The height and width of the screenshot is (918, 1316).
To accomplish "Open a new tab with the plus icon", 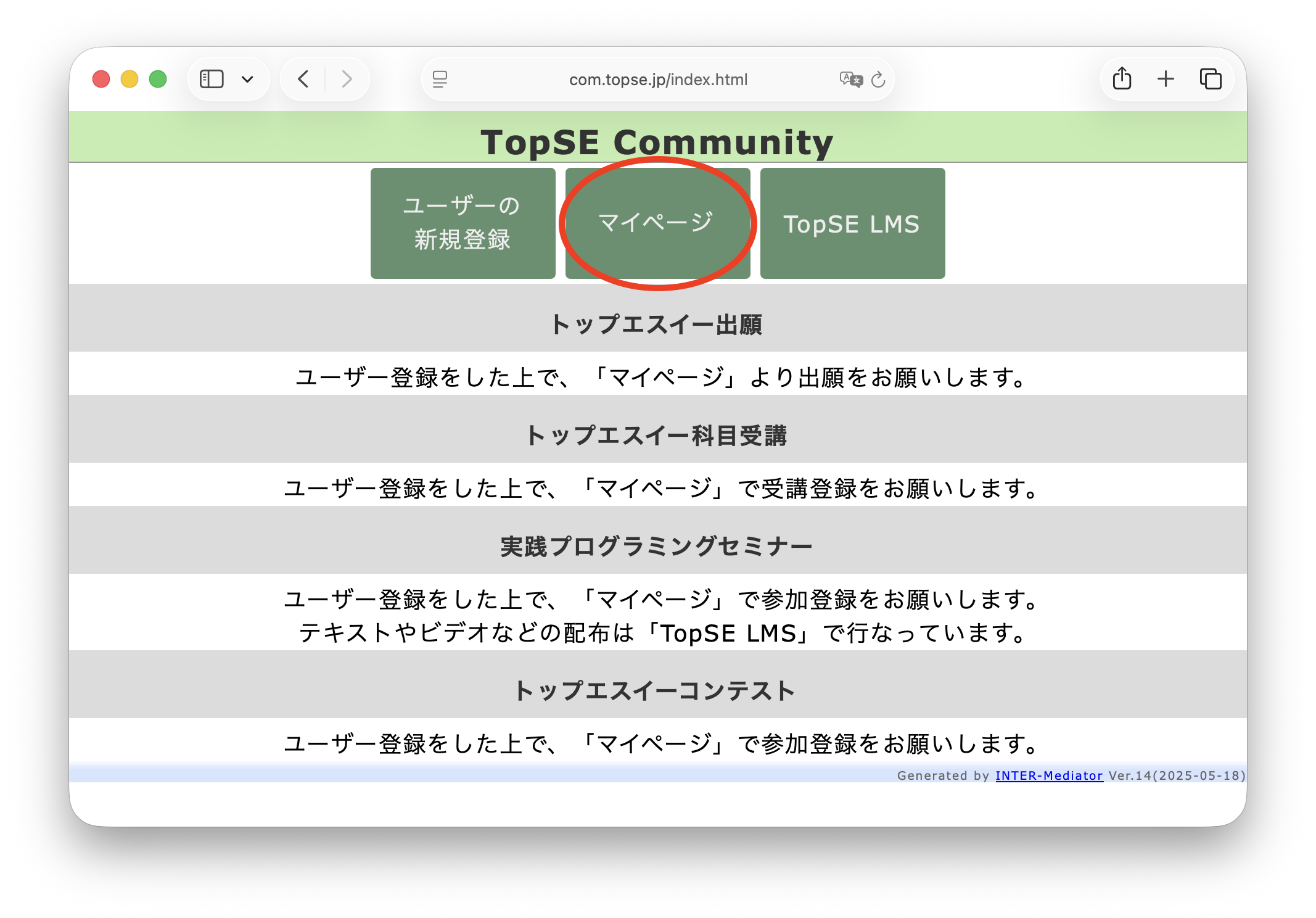I will (x=1166, y=78).
